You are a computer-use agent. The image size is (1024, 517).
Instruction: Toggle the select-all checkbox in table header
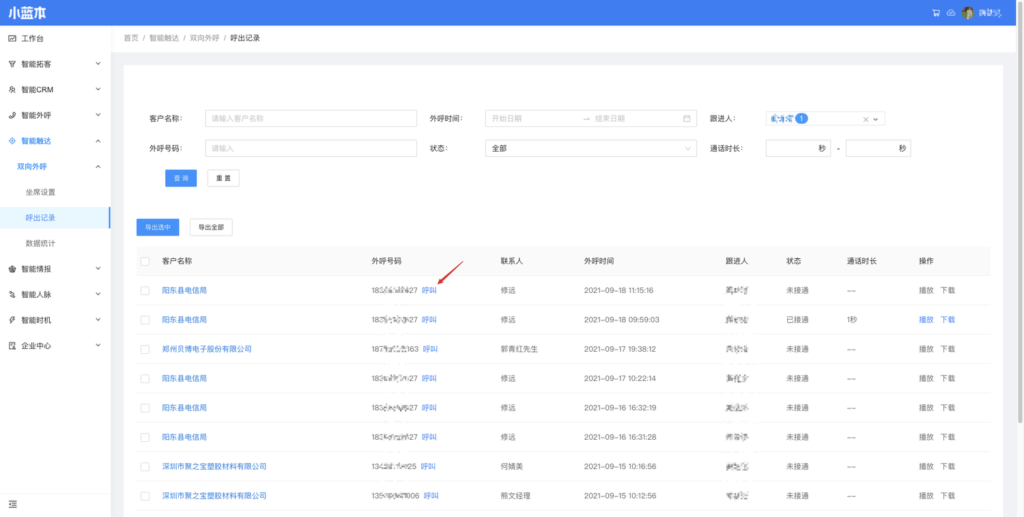(145, 261)
